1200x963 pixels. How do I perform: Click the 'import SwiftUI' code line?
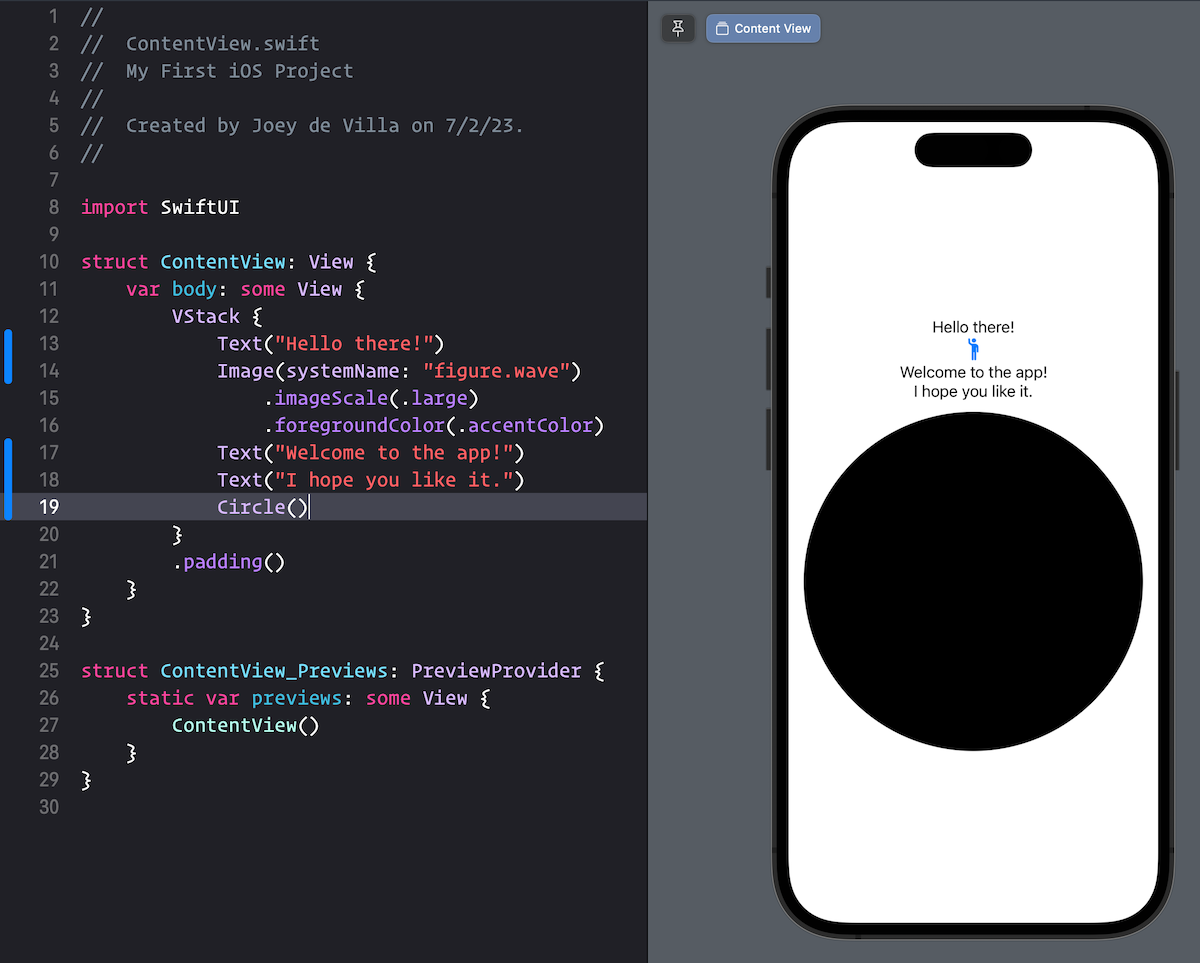click(x=160, y=207)
